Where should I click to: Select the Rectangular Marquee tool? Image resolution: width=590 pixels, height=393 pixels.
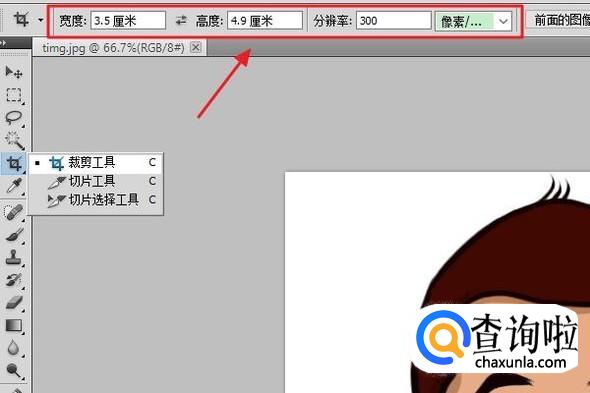[14, 95]
